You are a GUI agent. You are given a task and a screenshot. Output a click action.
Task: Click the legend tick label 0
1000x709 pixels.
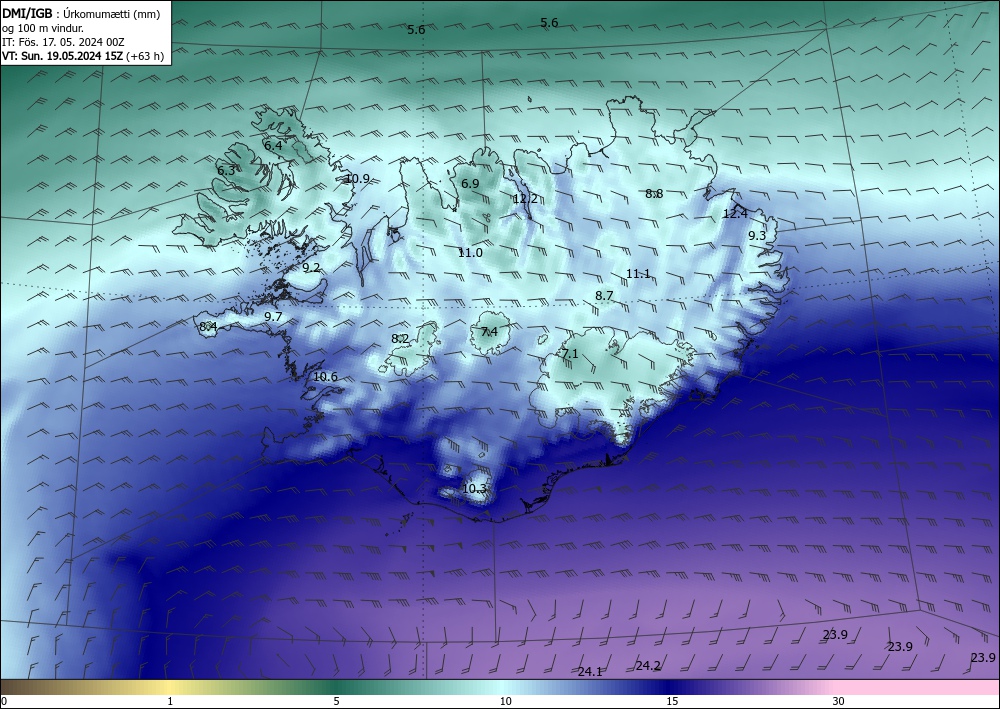(x=4, y=701)
